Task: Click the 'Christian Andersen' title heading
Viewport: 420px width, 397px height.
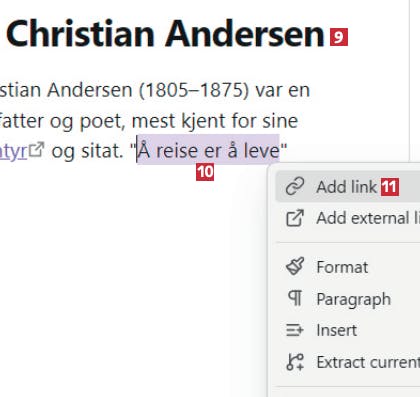Action: [x=165, y=34]
